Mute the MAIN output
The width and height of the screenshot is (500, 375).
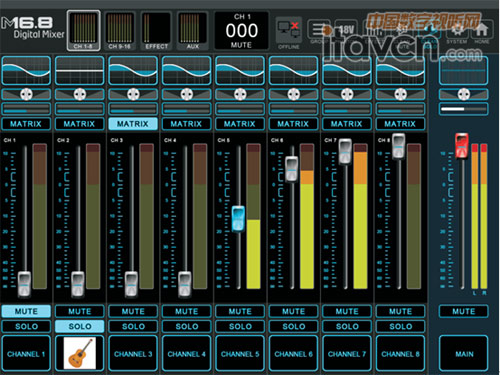[464, 311]
